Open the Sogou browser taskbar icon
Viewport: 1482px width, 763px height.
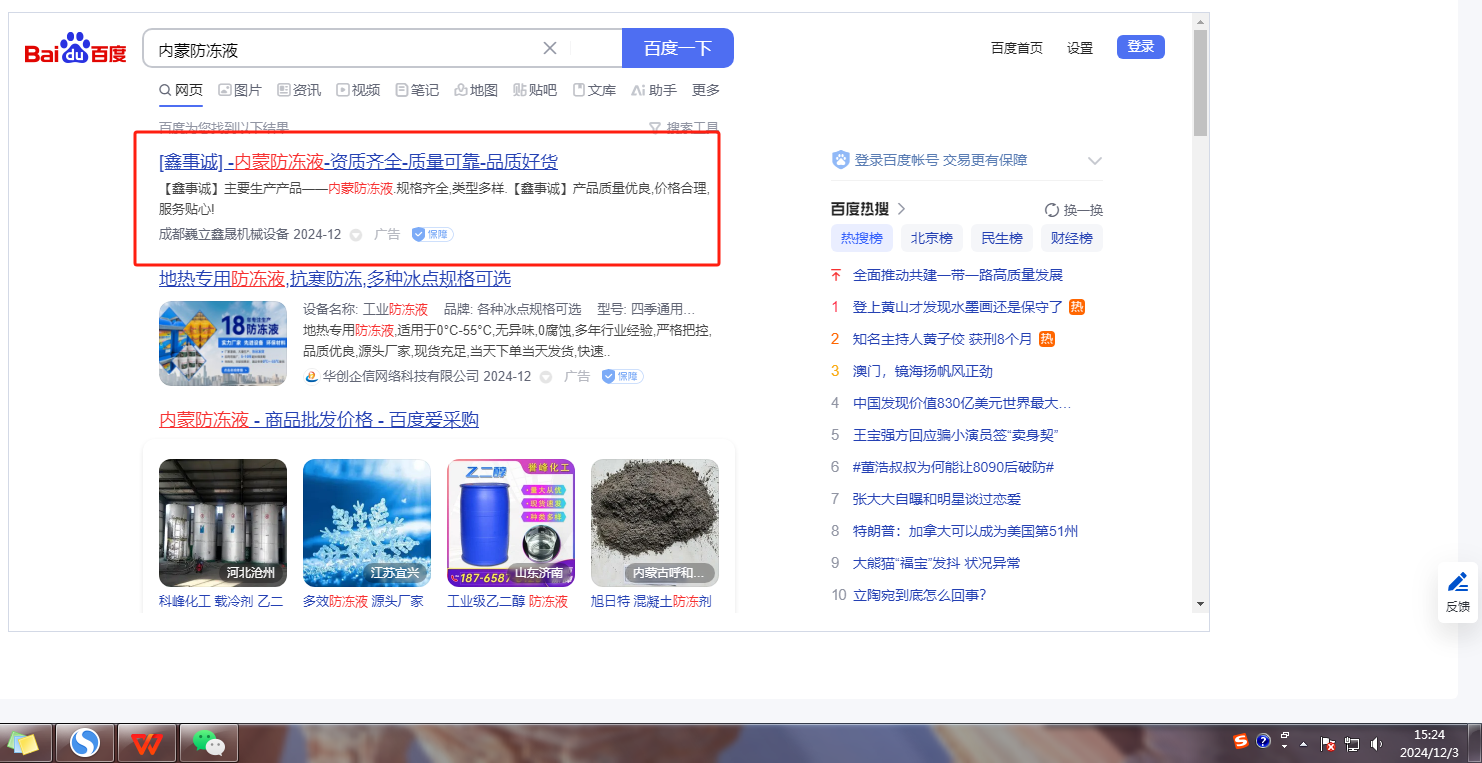point(85,743)
